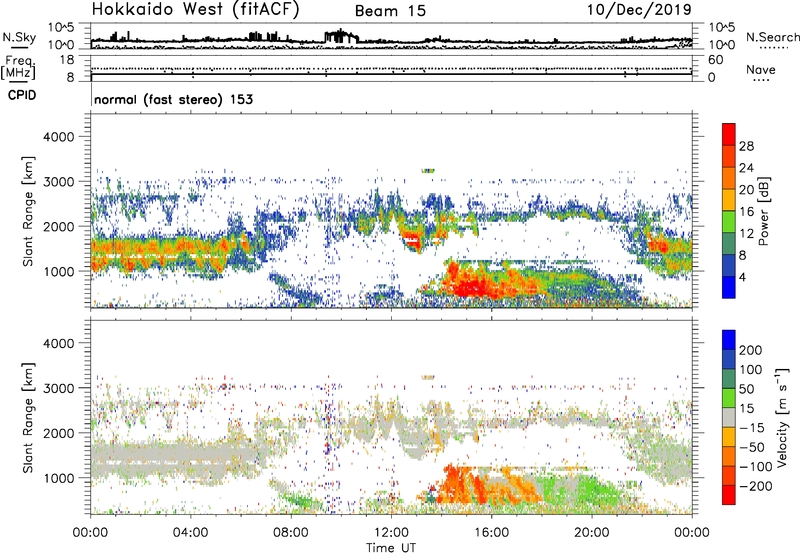
Task: Click the "Velocity [m s-1]" colorbar title
Action: click(x=782, y=417)
